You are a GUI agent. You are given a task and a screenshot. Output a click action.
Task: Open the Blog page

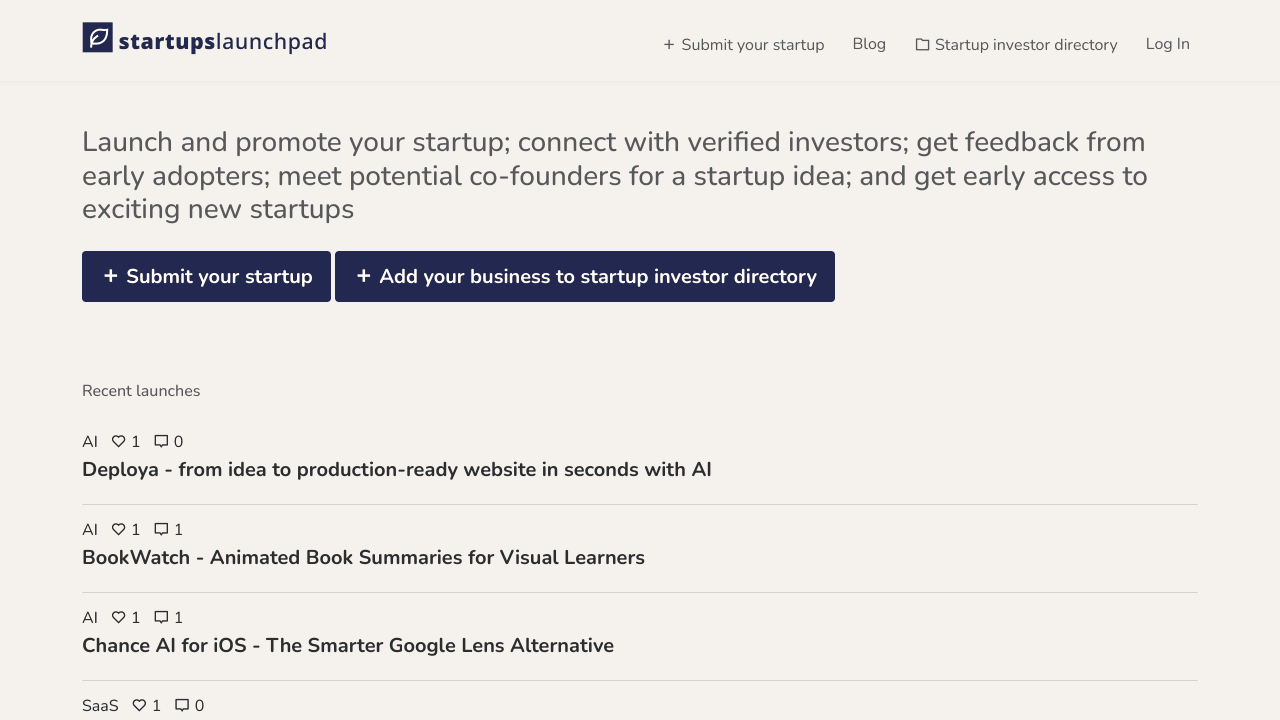868,44
